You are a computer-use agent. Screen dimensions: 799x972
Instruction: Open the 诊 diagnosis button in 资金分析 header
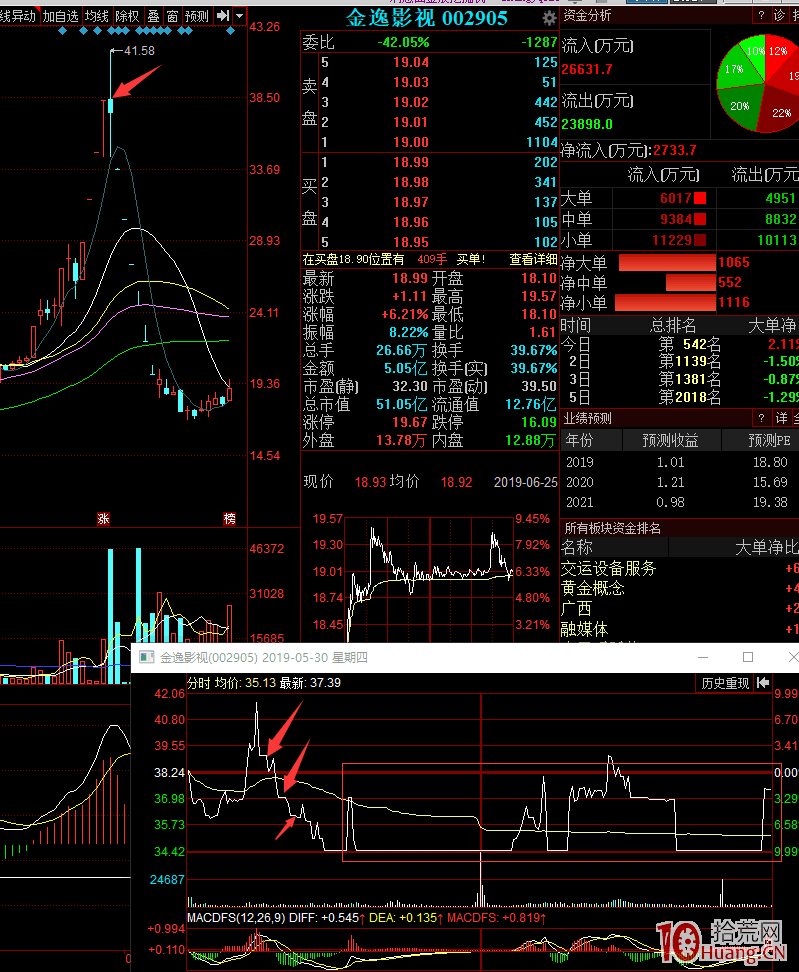point(780,15)
